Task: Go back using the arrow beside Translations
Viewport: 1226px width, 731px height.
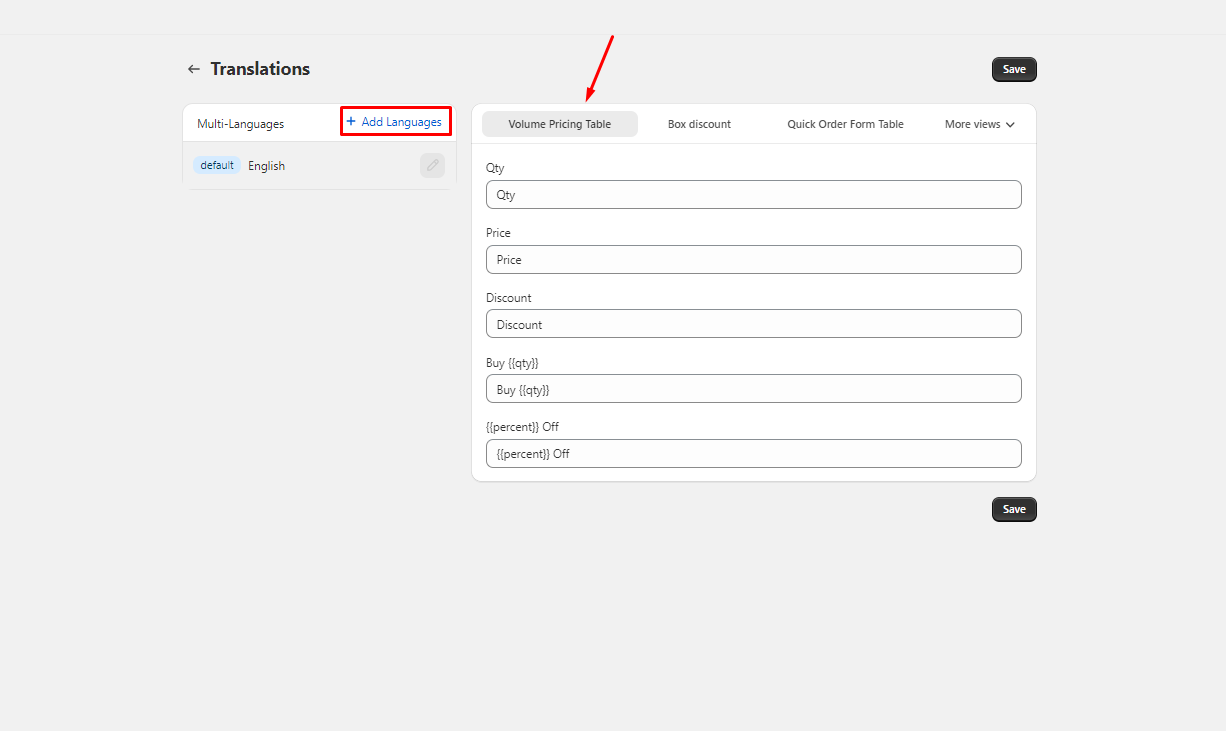Action: coord(194,69)
